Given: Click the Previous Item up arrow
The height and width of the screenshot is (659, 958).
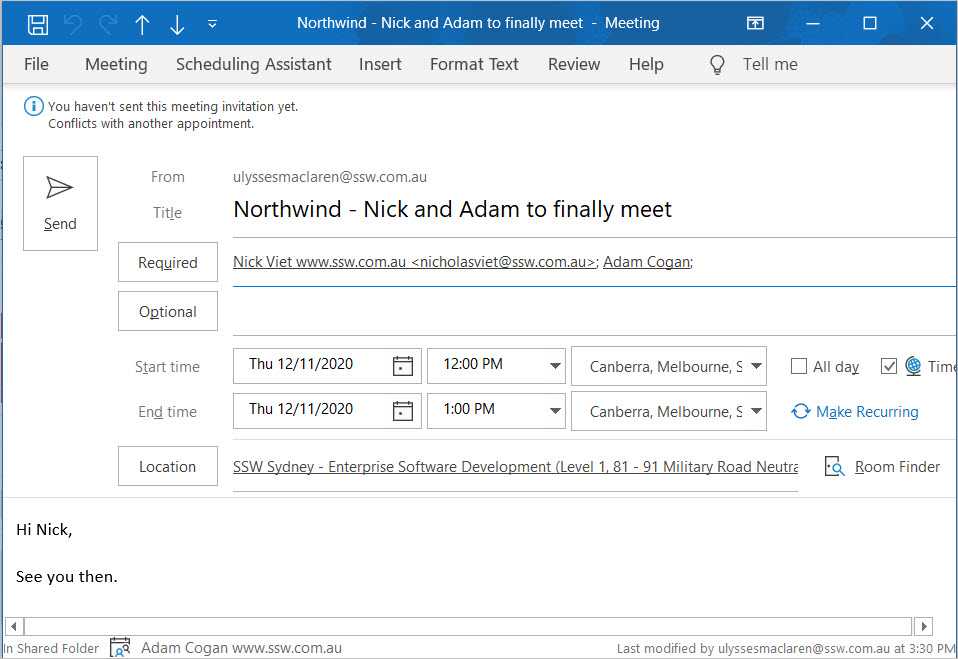Looking at the screenshot, I should [x=142, y=24].
